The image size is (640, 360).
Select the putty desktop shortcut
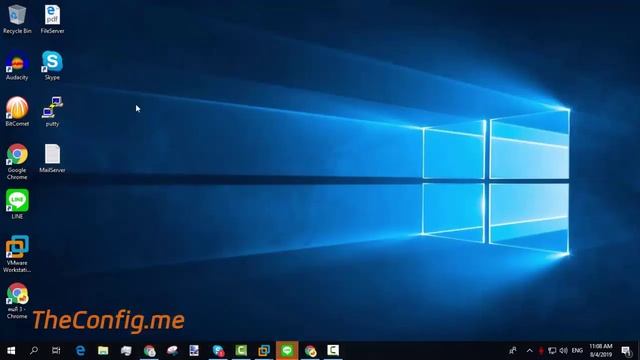(52, 111)
